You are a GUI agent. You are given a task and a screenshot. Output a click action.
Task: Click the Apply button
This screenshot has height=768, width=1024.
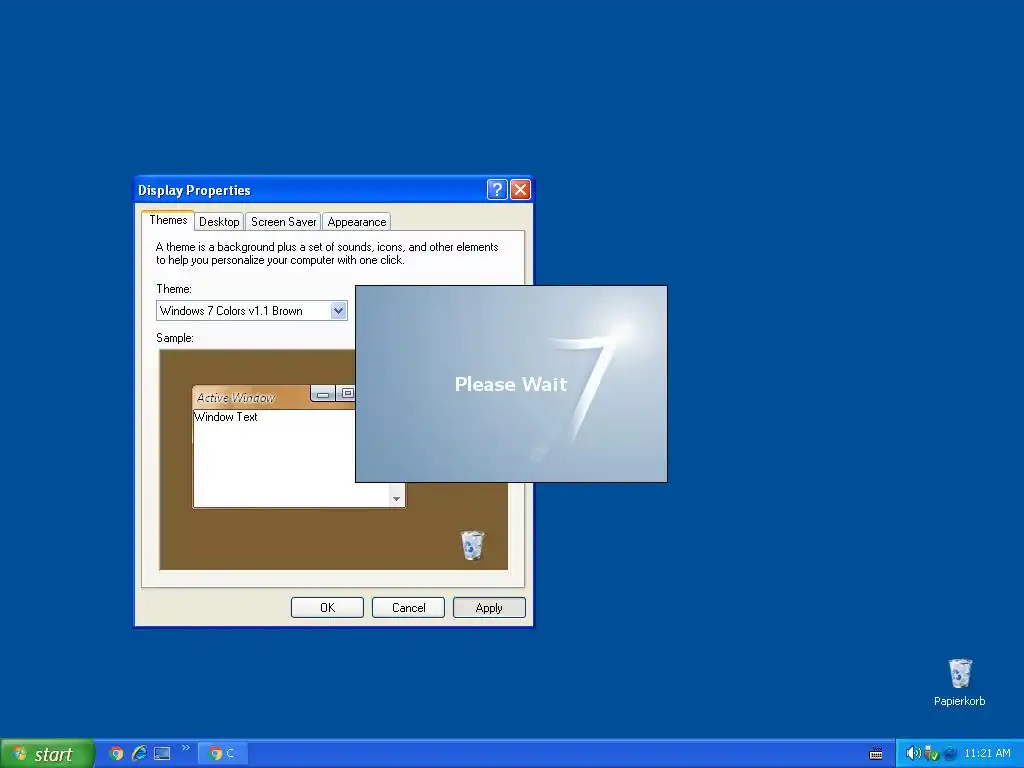click(489, 607)
